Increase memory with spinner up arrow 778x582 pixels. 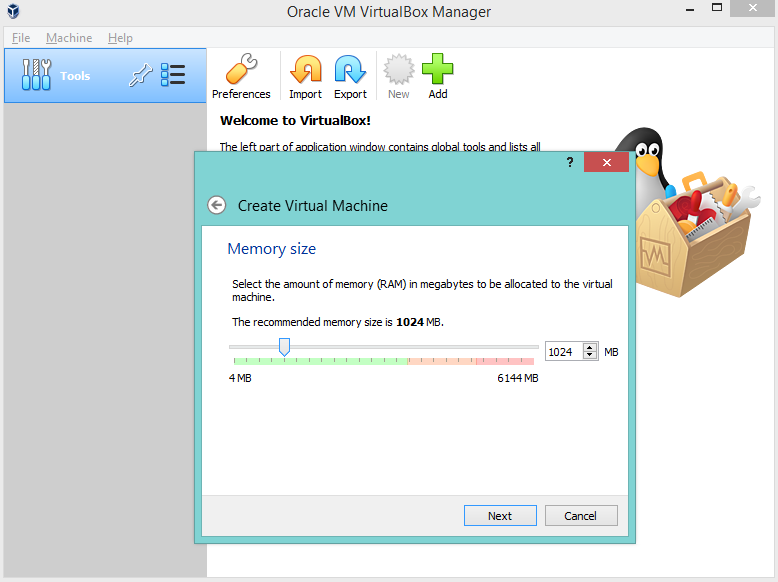coord(589,347)
